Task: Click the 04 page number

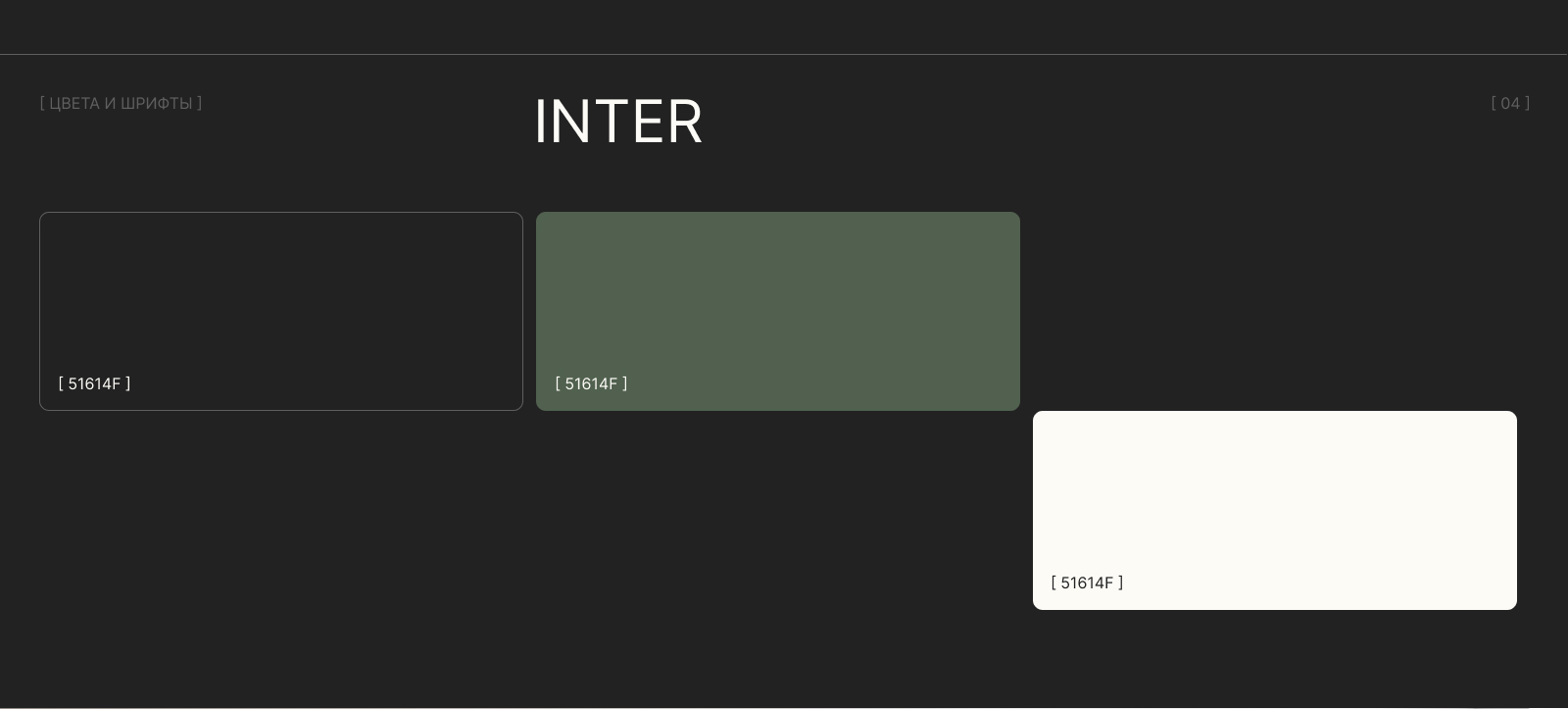Action: (x=1510, y=103)
